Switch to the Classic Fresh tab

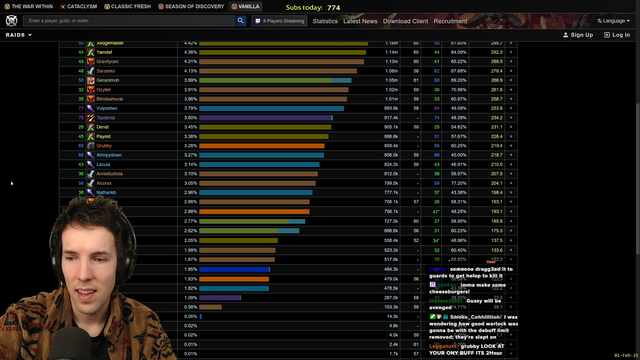pyautogui.click(x=127, y=7)
